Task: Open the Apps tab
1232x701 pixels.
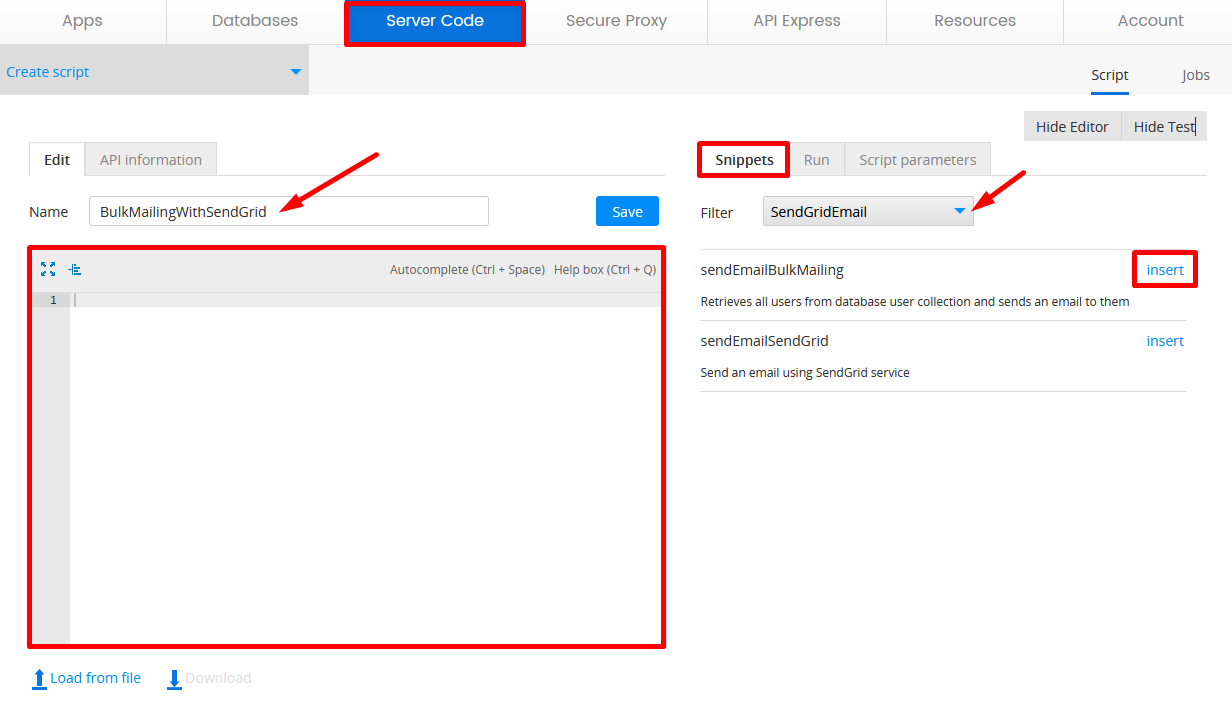Action: point(83,21)
